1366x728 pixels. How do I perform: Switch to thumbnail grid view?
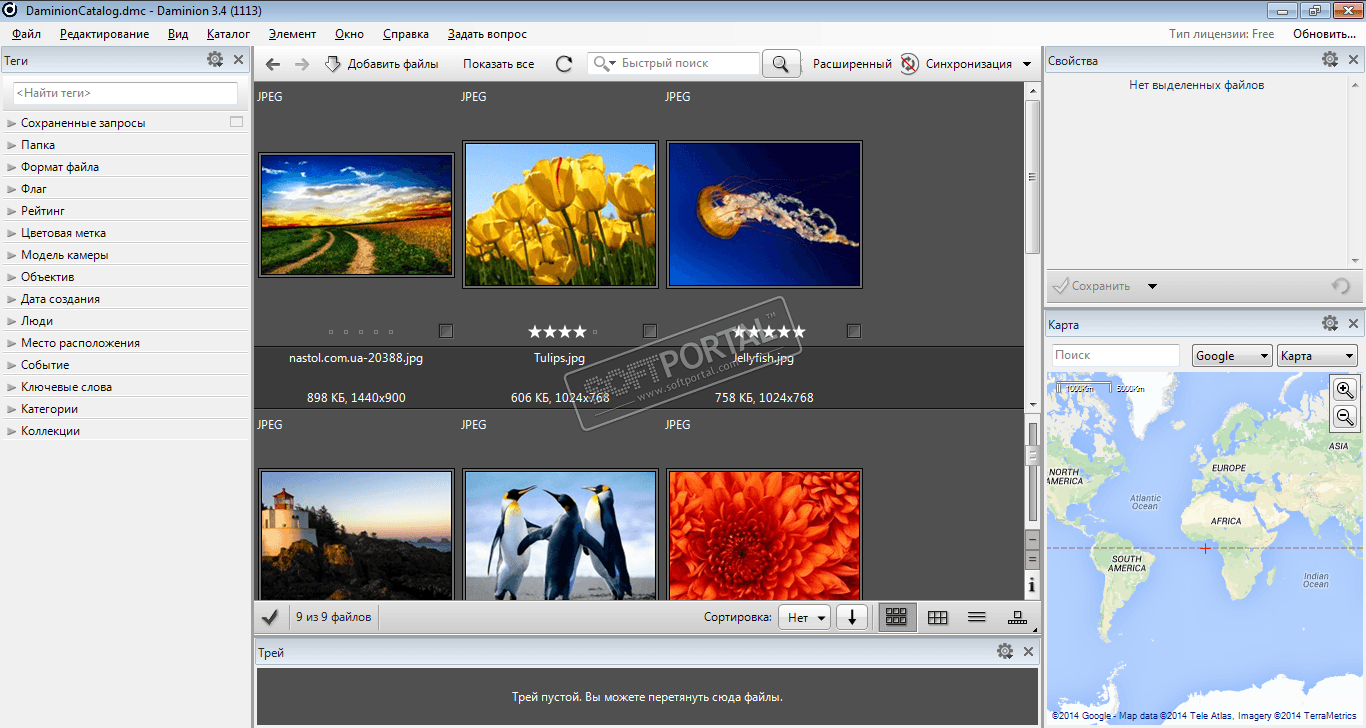point(897,617)
